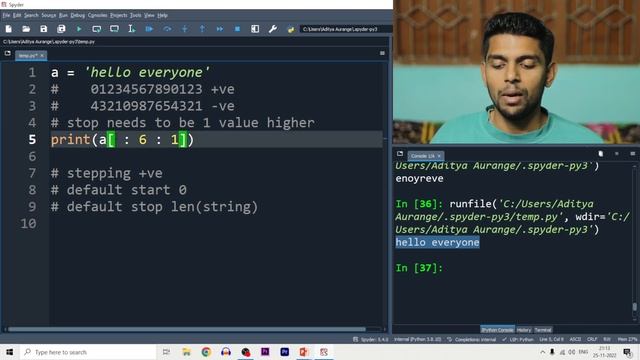Viewport: 640px width, 360px height.
Task: Save all files toolbar icon
Action: tap(61, 29)
